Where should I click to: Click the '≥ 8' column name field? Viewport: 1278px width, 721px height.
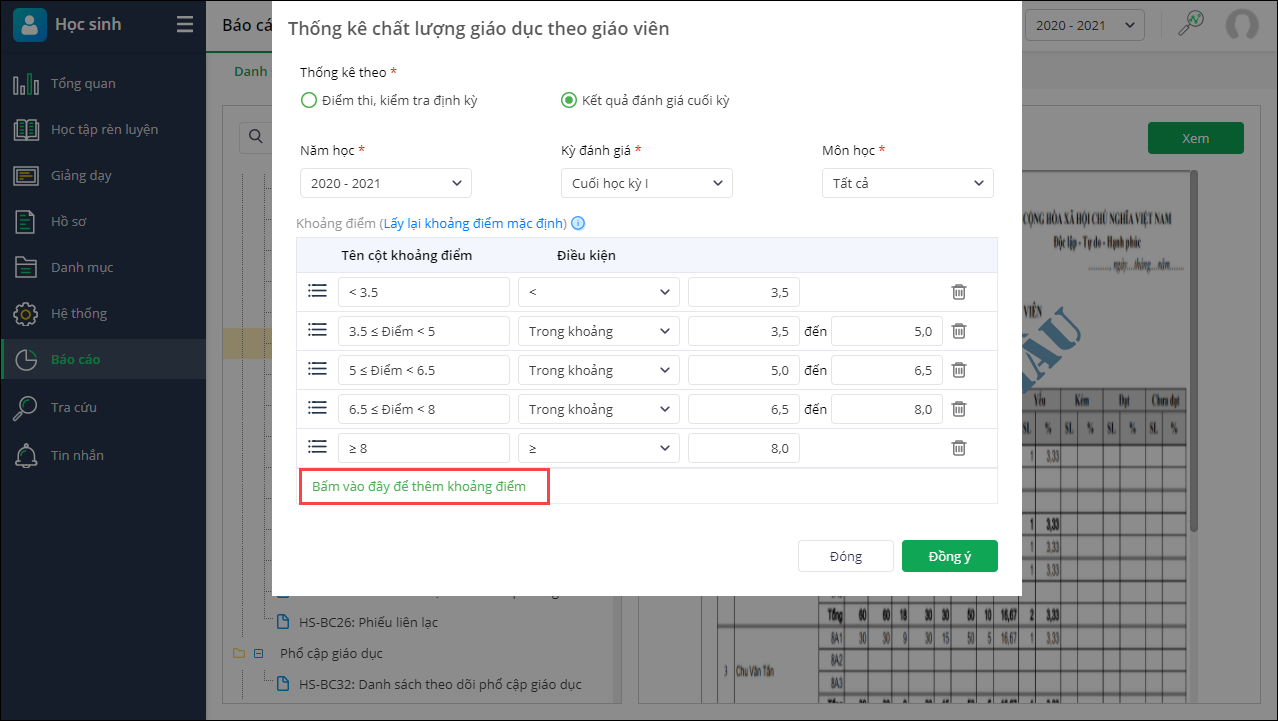(424, 448)
